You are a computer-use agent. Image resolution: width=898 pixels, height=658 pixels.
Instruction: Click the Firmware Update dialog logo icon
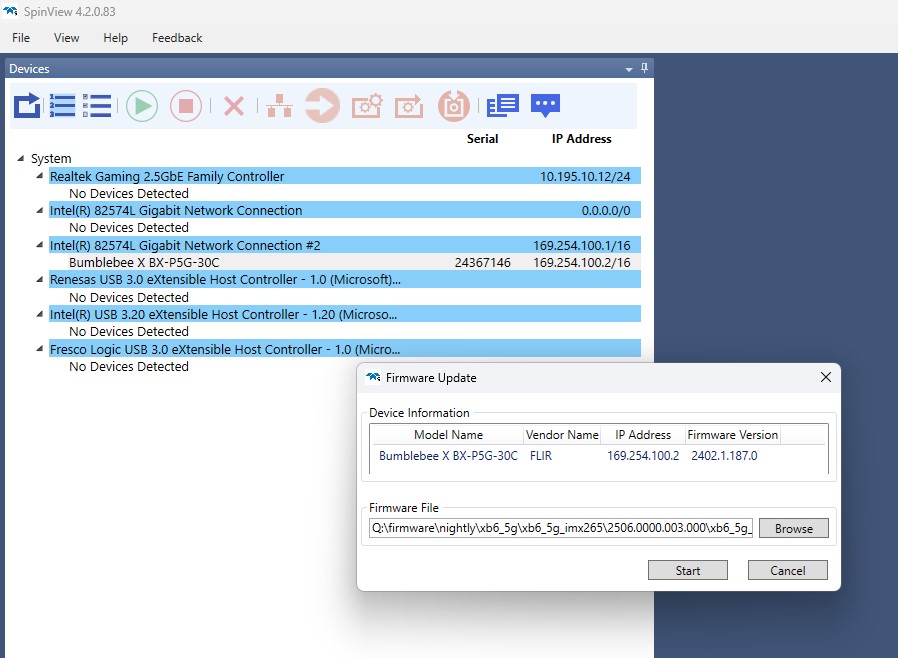(373, 377)
